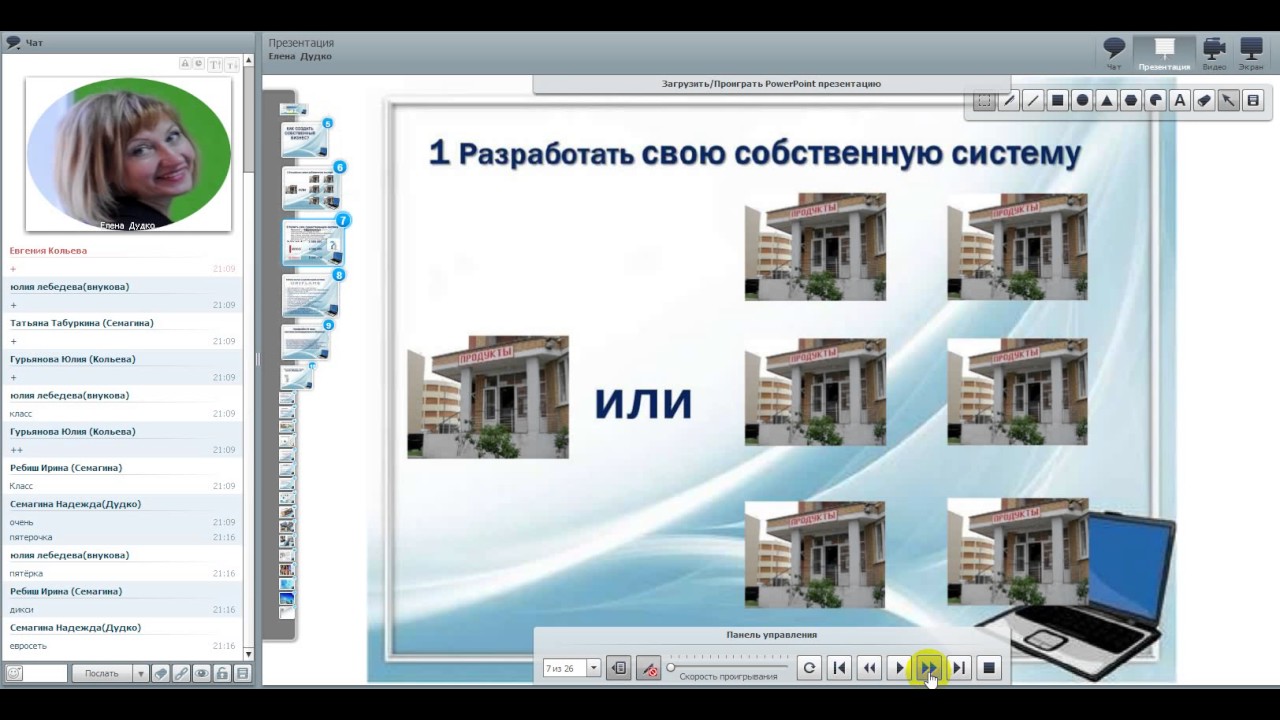The height and width of the screenshot is (720, 1280).
Task: Click the 'Панель управления' panel title
Action: (771, 635)
